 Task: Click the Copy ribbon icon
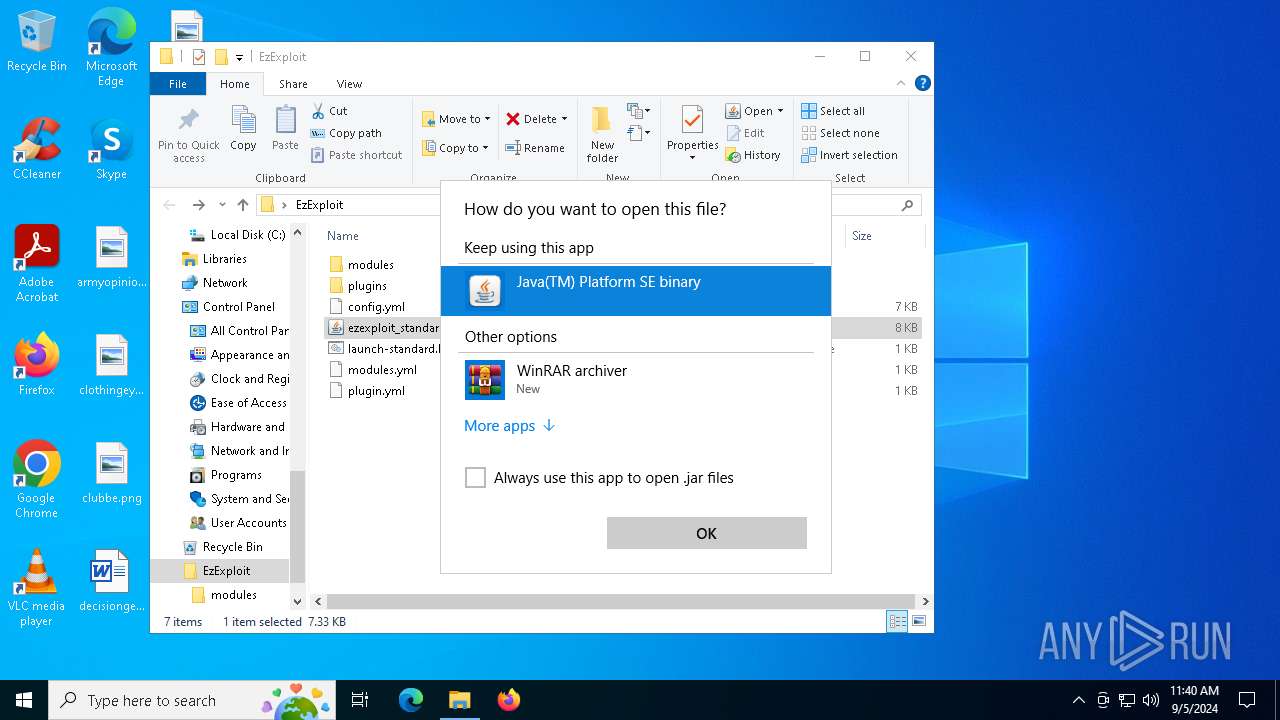[243, 129]
